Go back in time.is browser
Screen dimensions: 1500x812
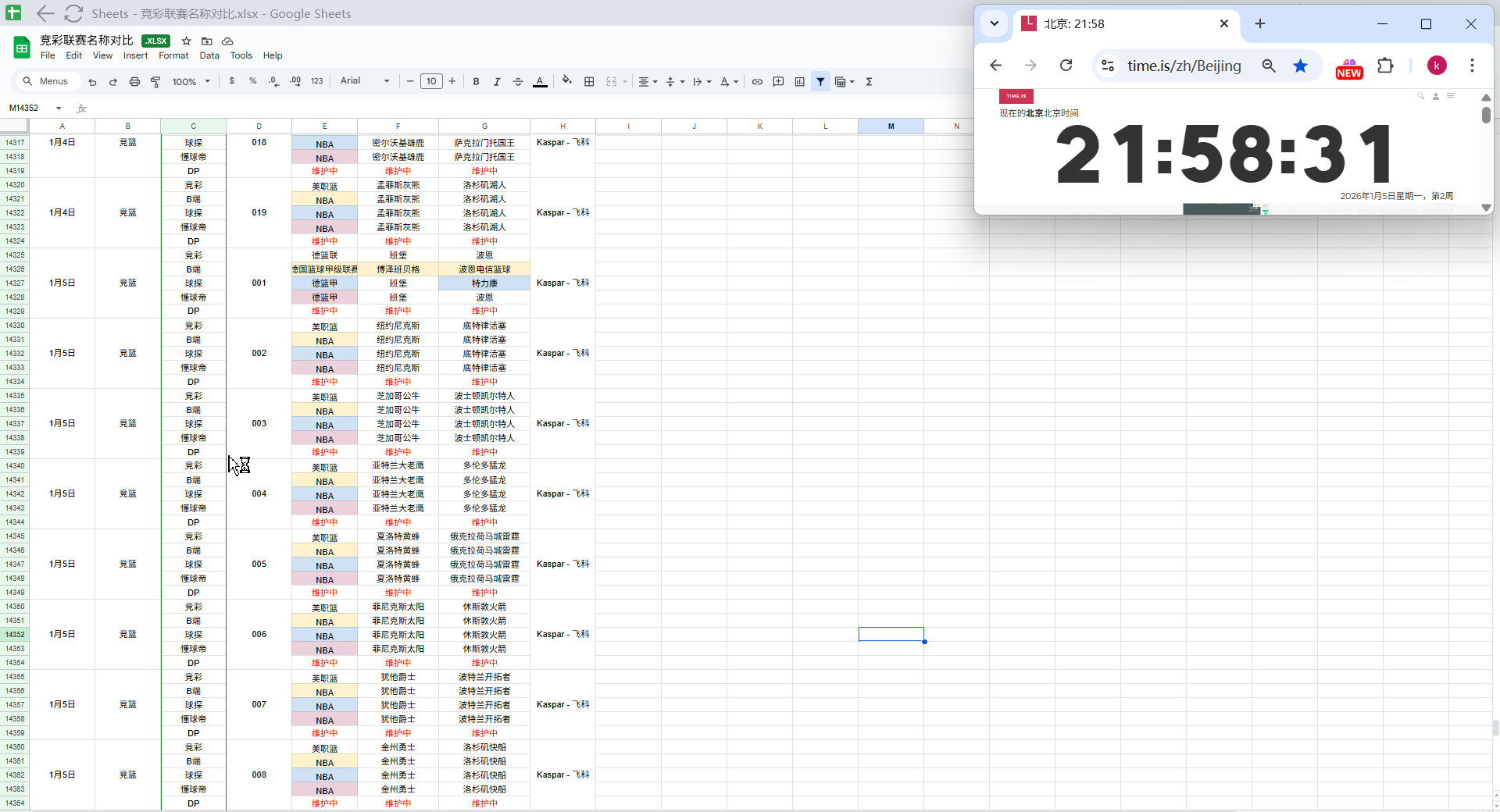click(x=995, y=66)
